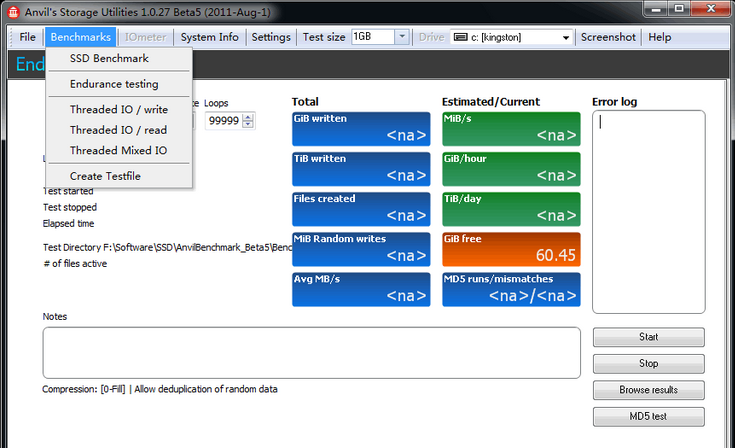
Task: Click into the Loops 99999 field
Action: pyautogui.click(x=224, y=120)
